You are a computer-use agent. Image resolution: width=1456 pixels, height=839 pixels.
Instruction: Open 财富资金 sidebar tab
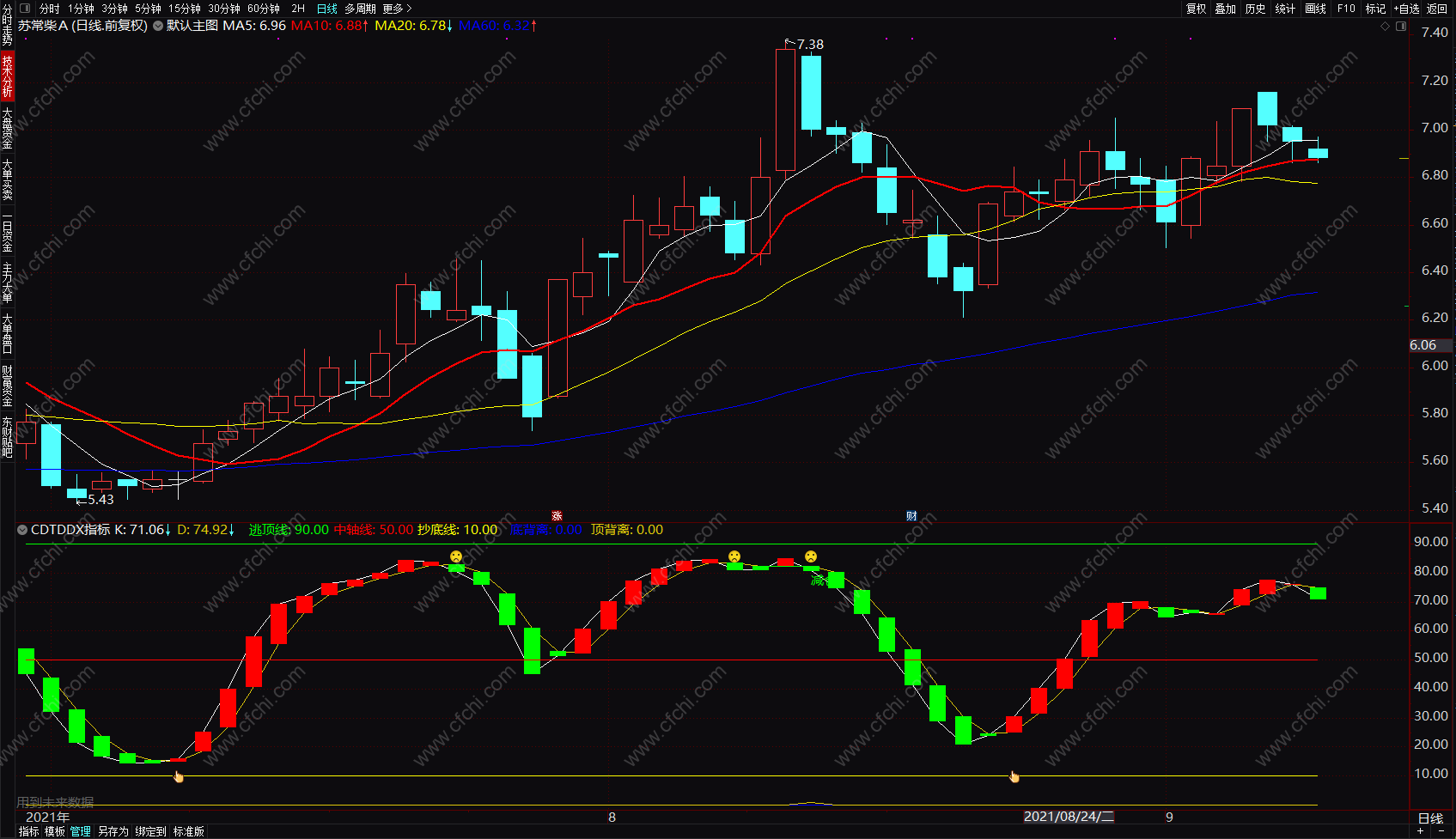click(7, 386)
